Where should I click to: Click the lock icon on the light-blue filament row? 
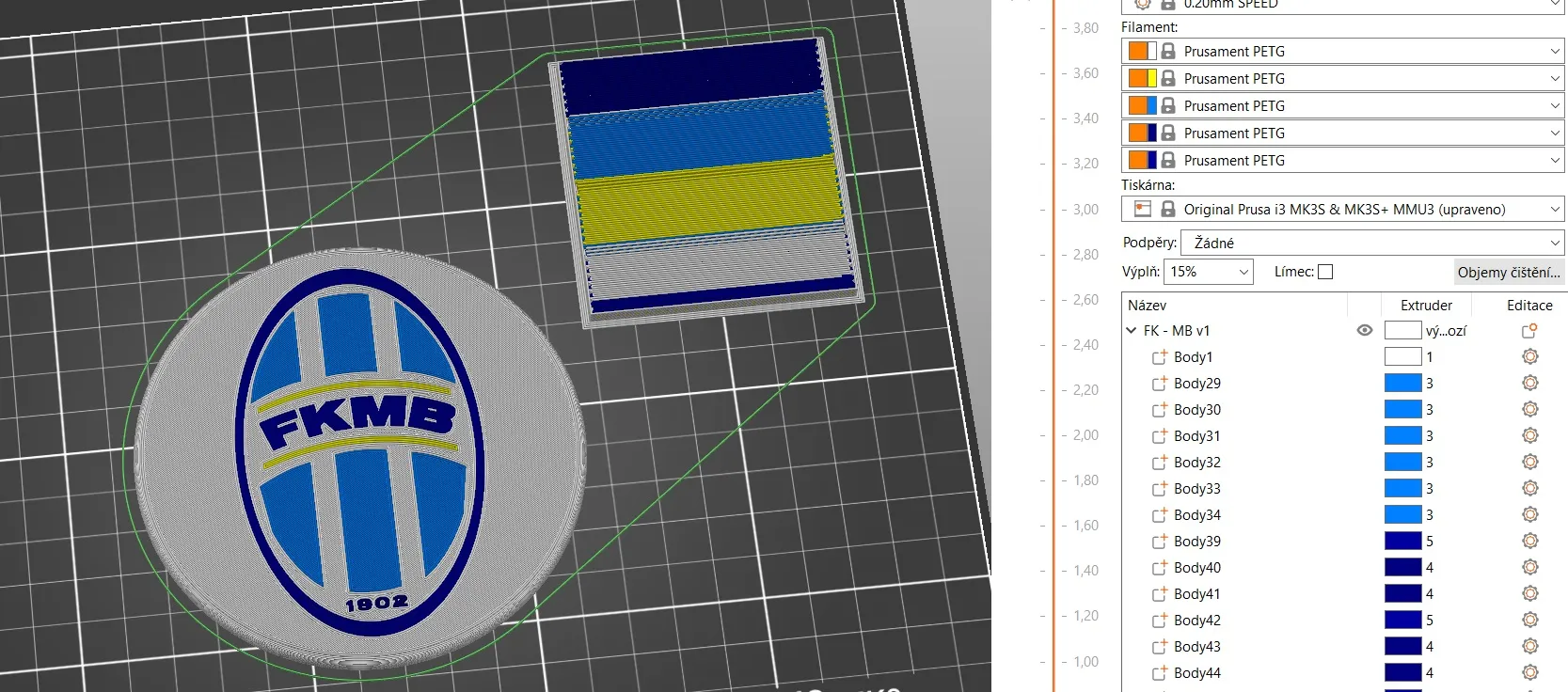coord(1168,105)
